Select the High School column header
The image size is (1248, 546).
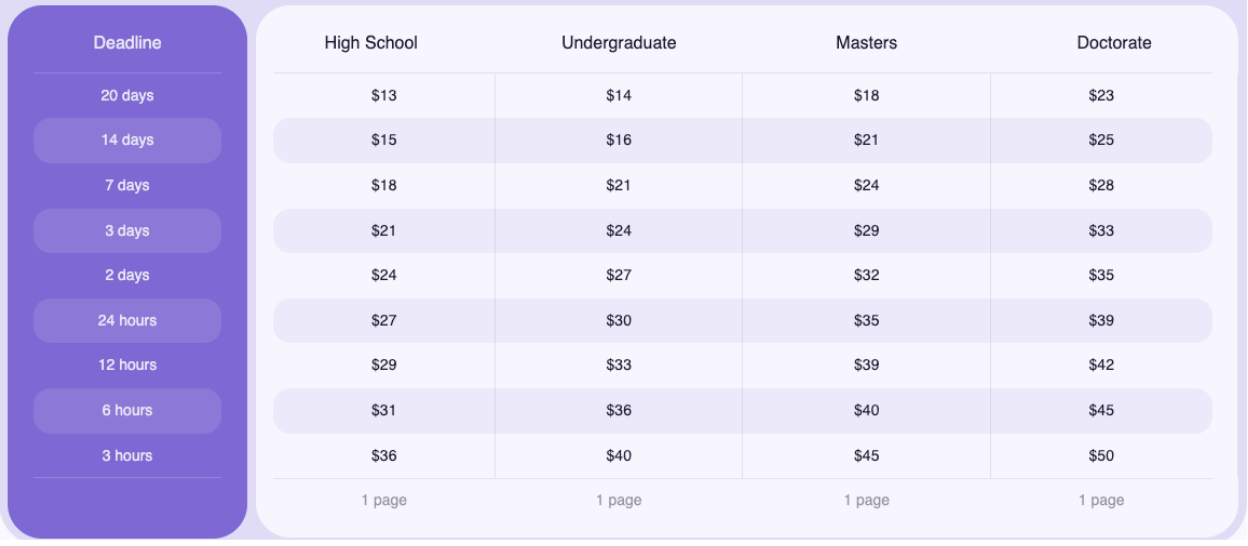(x=371, y=43)
